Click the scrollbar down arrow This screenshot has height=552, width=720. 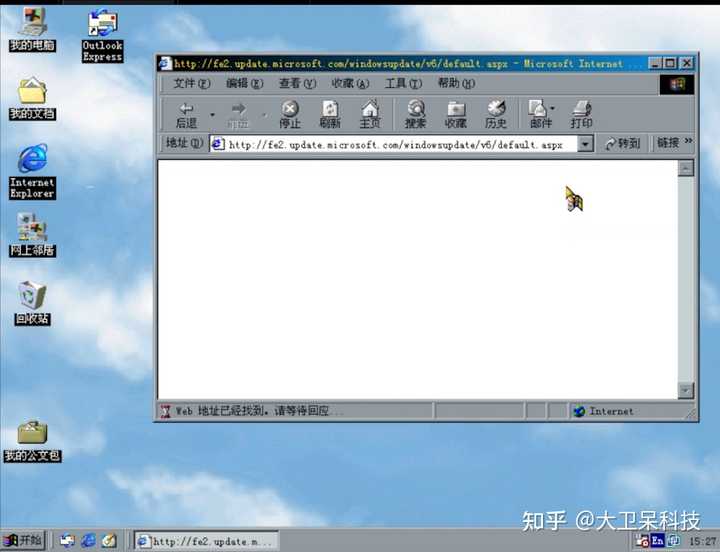[686, 390]
